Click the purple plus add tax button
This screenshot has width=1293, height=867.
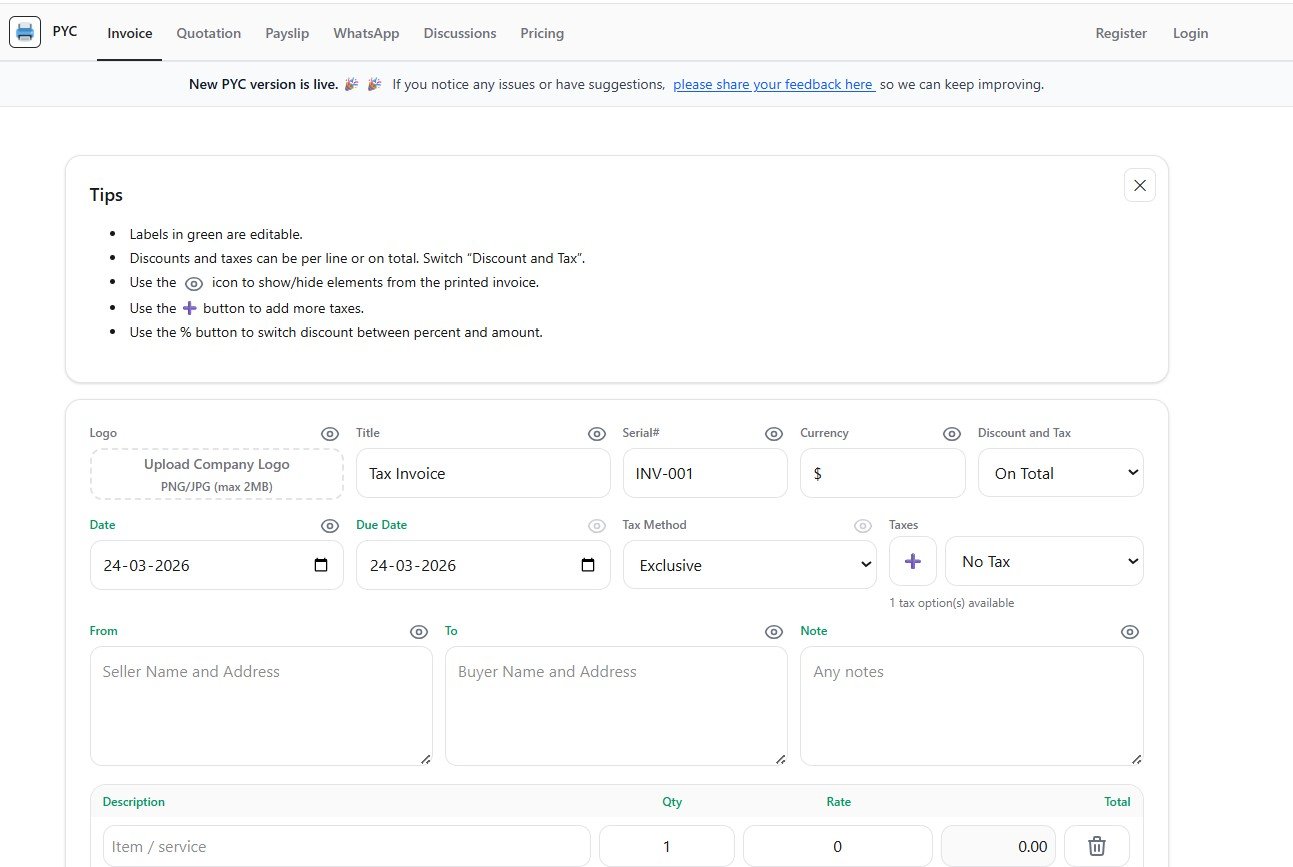(x=913, y=562)
